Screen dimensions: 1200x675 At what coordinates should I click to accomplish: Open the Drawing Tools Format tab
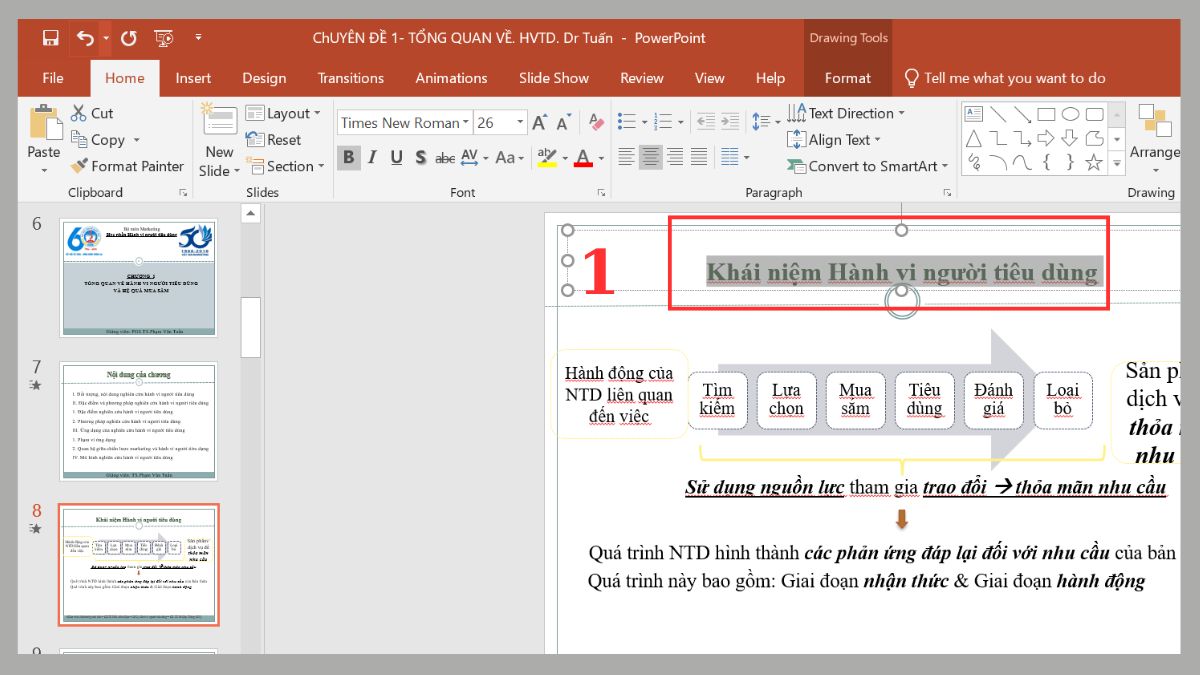[847, 78]
